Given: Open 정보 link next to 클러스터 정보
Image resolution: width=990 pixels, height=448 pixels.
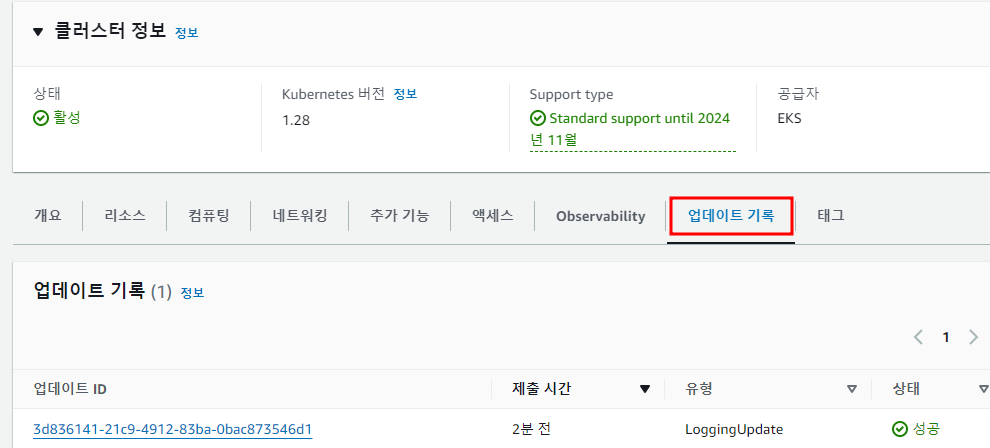Looking at the screenshot, I should (x=187, y=33).
